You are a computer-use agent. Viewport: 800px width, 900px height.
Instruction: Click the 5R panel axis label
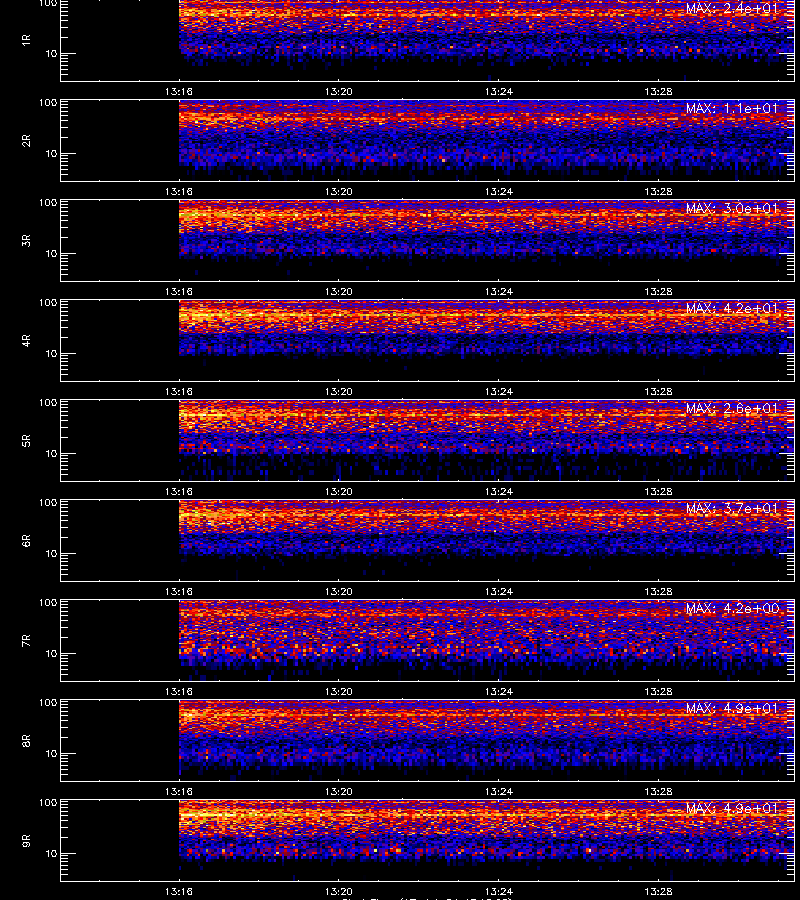point(26,441)
